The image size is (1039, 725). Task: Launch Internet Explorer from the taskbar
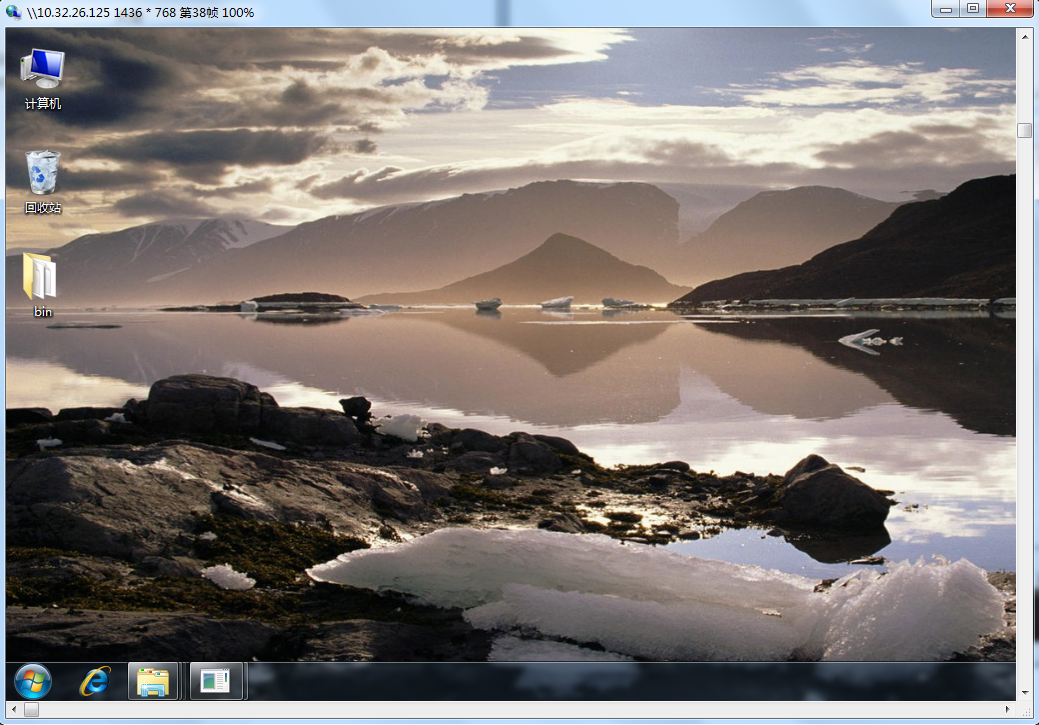tap(95, 681)
